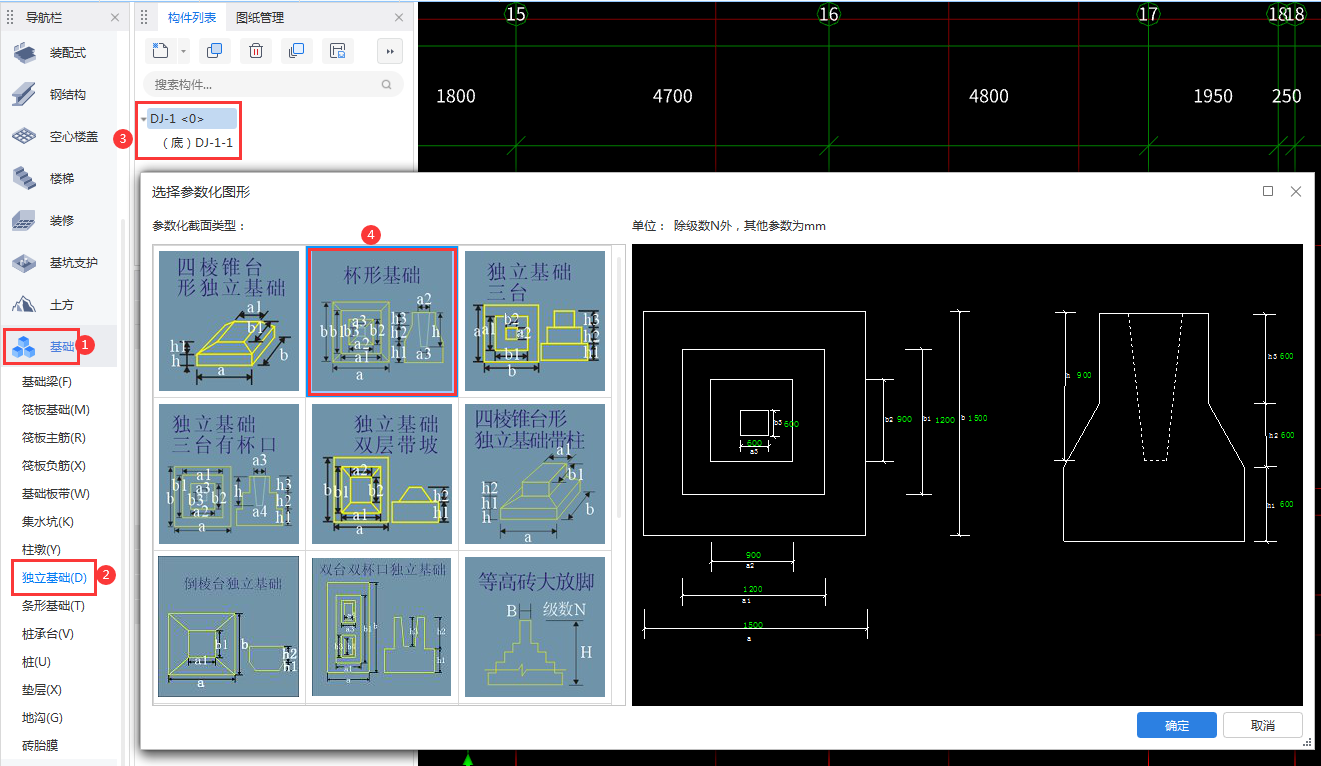Click the save component archive icon
Viewport: 1321px width, 766px height.
click(338, 51)
